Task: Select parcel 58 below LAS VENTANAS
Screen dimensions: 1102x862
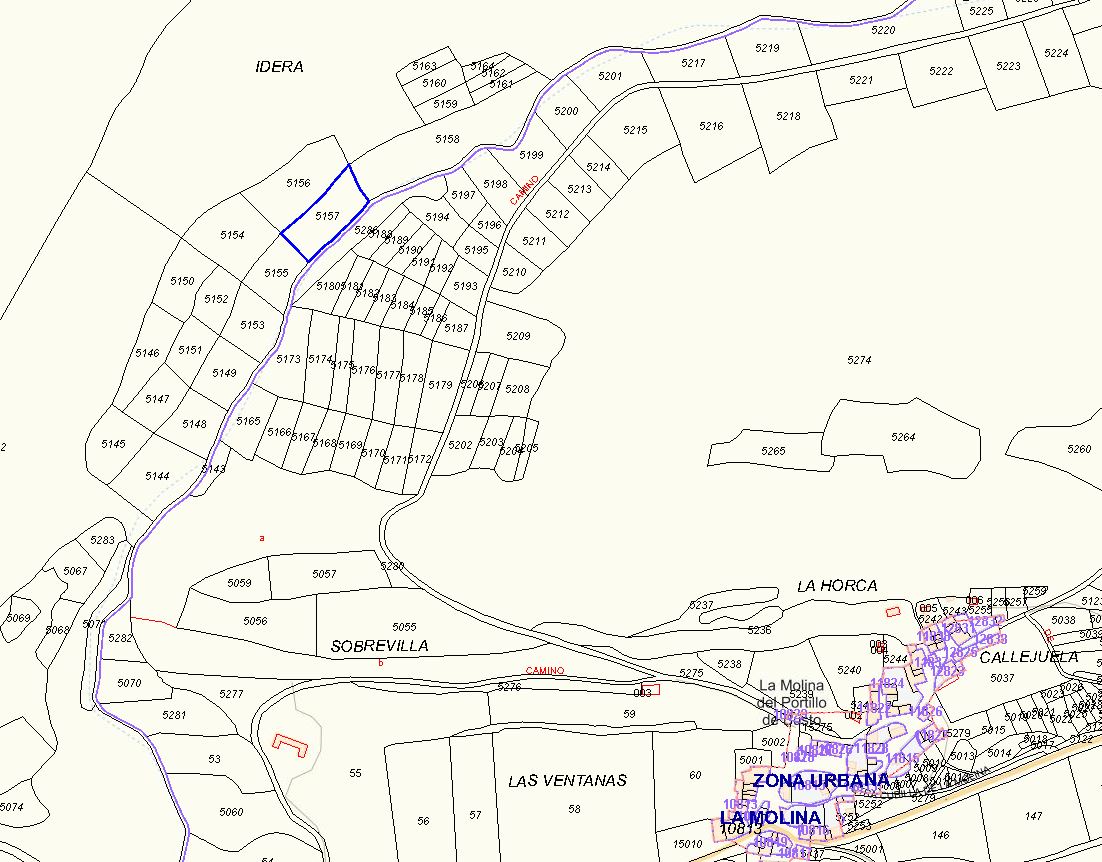Action: pyautogui.click(x=574, y=808)
